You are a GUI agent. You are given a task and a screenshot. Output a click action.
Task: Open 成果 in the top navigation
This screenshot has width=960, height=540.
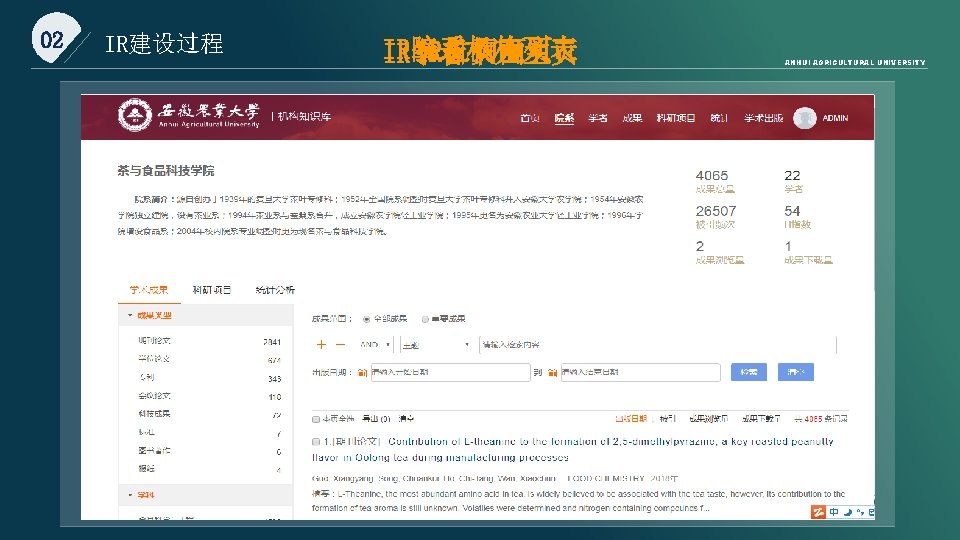632,118
